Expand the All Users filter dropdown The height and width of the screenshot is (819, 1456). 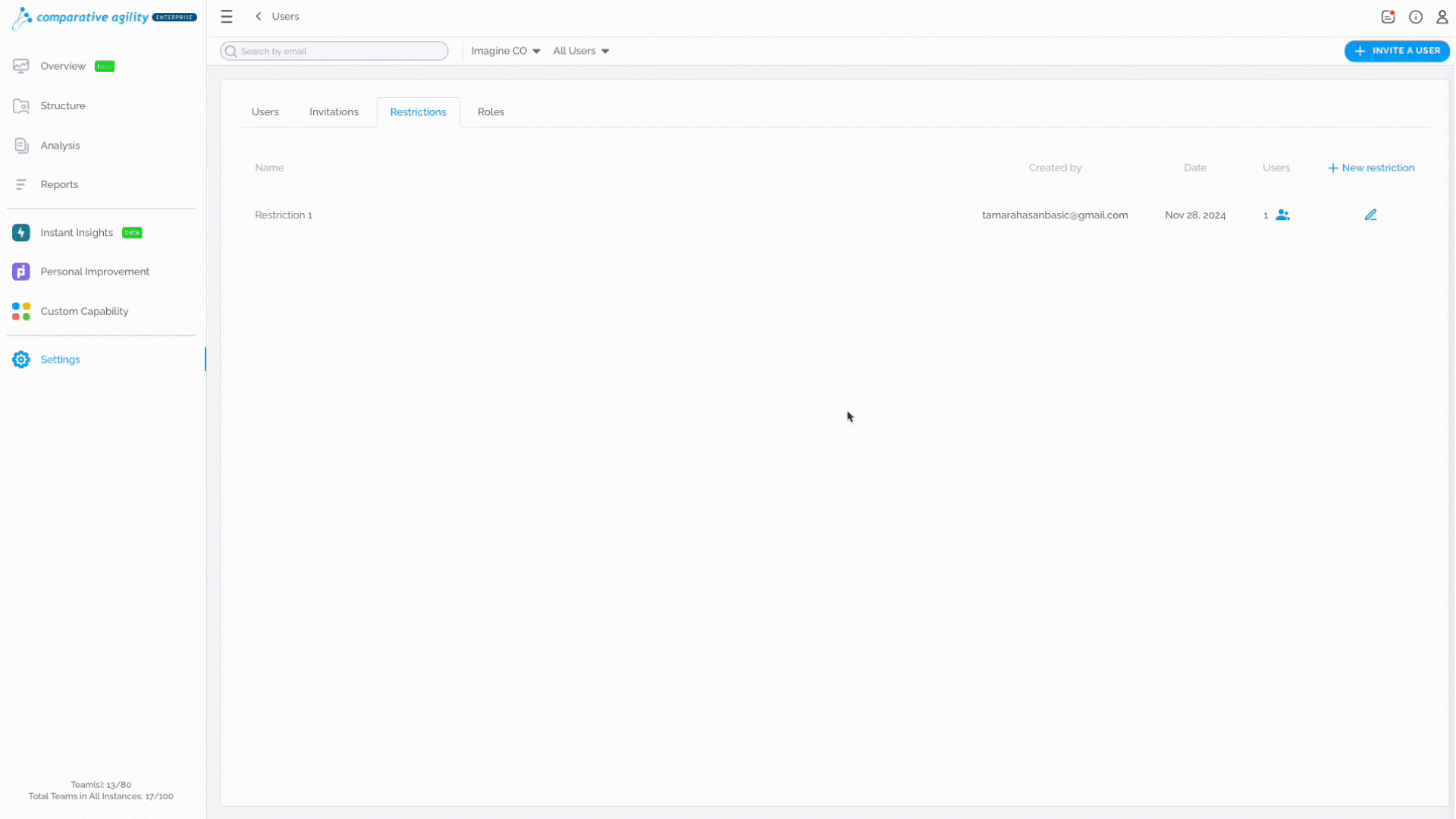(581, 51)
